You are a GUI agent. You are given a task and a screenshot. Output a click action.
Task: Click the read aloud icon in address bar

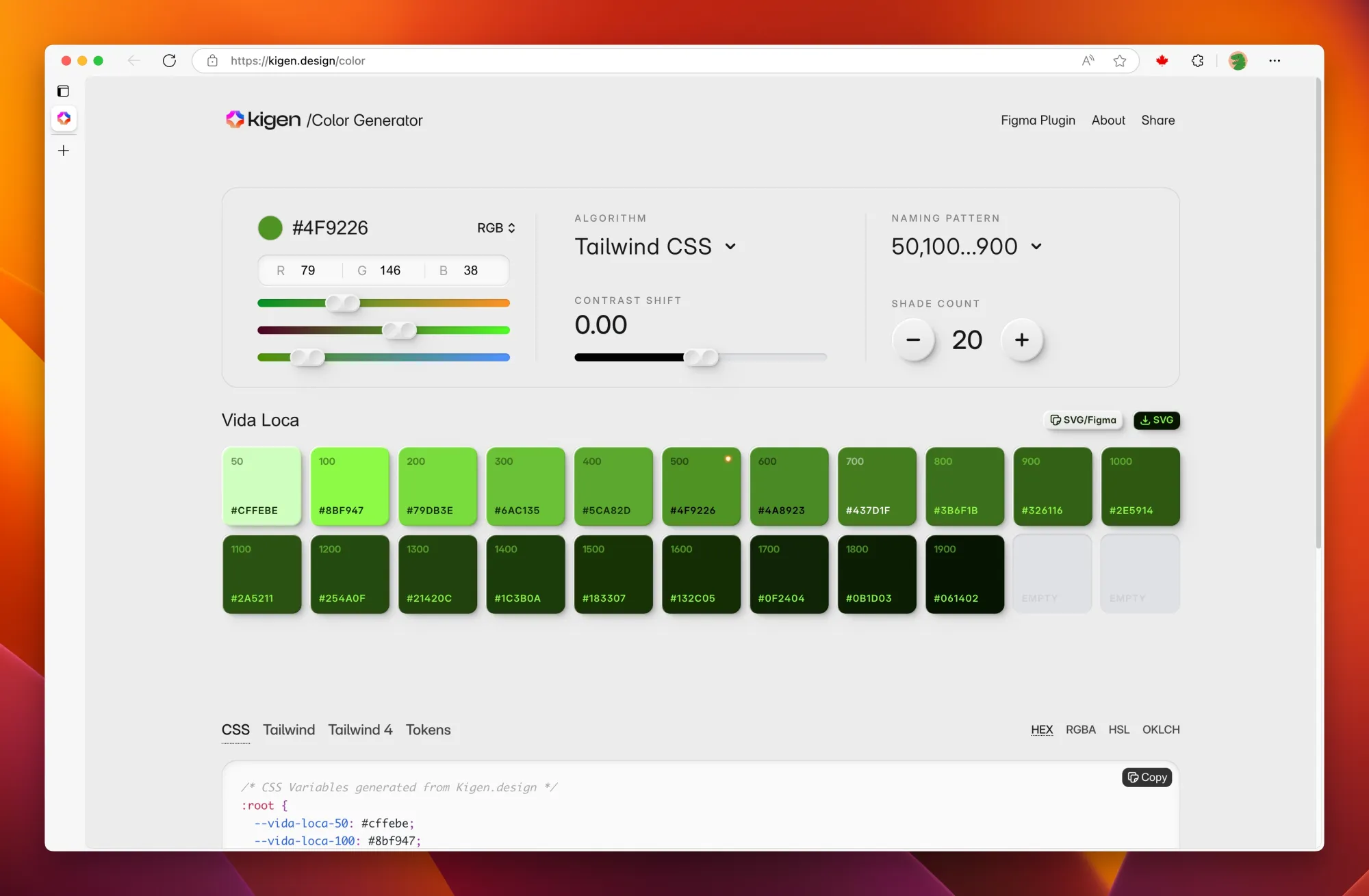point(1088,60)
